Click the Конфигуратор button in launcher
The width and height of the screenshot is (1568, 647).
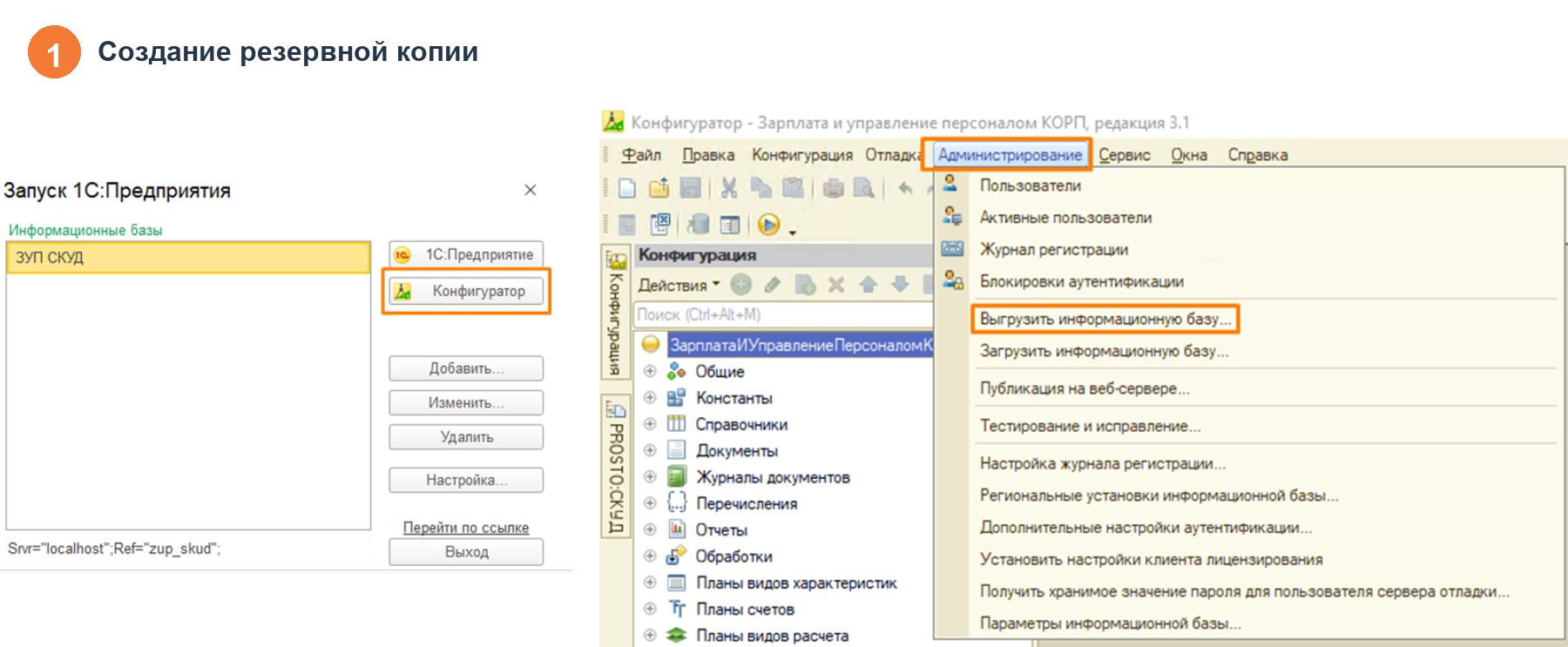coord(466,291)
